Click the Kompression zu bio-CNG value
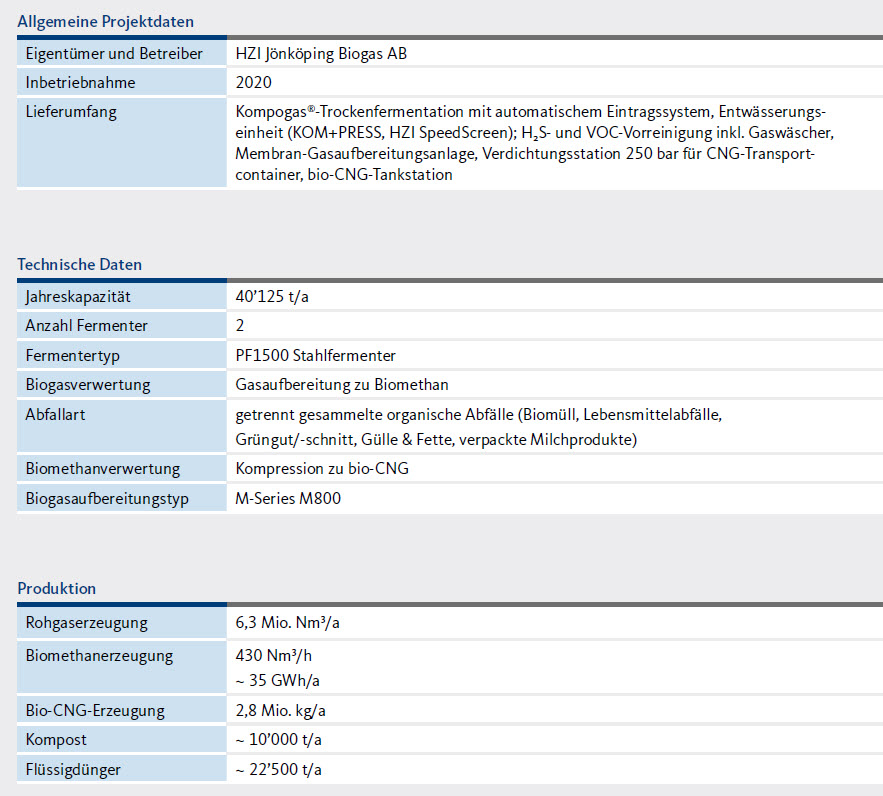This screenshot has width=883, height=796. pyautogui.click(x=322, y=469)
